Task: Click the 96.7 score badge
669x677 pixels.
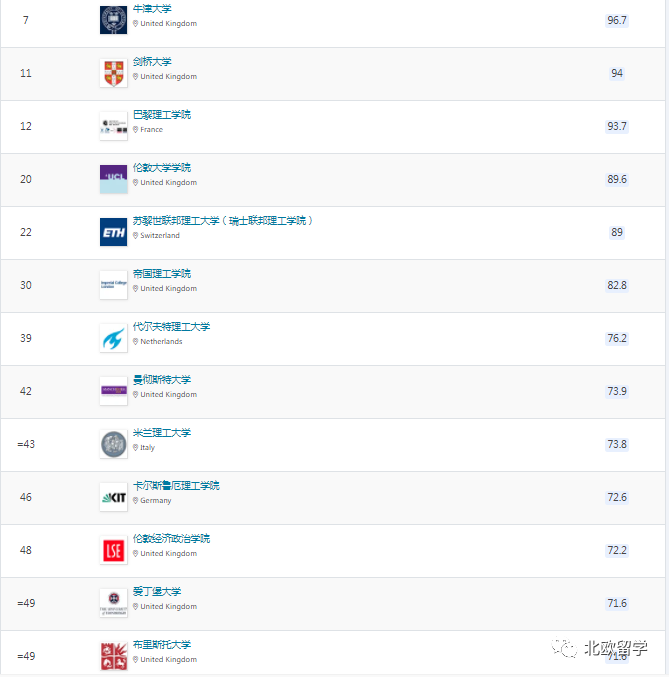Action: click(x=617, y=20)
